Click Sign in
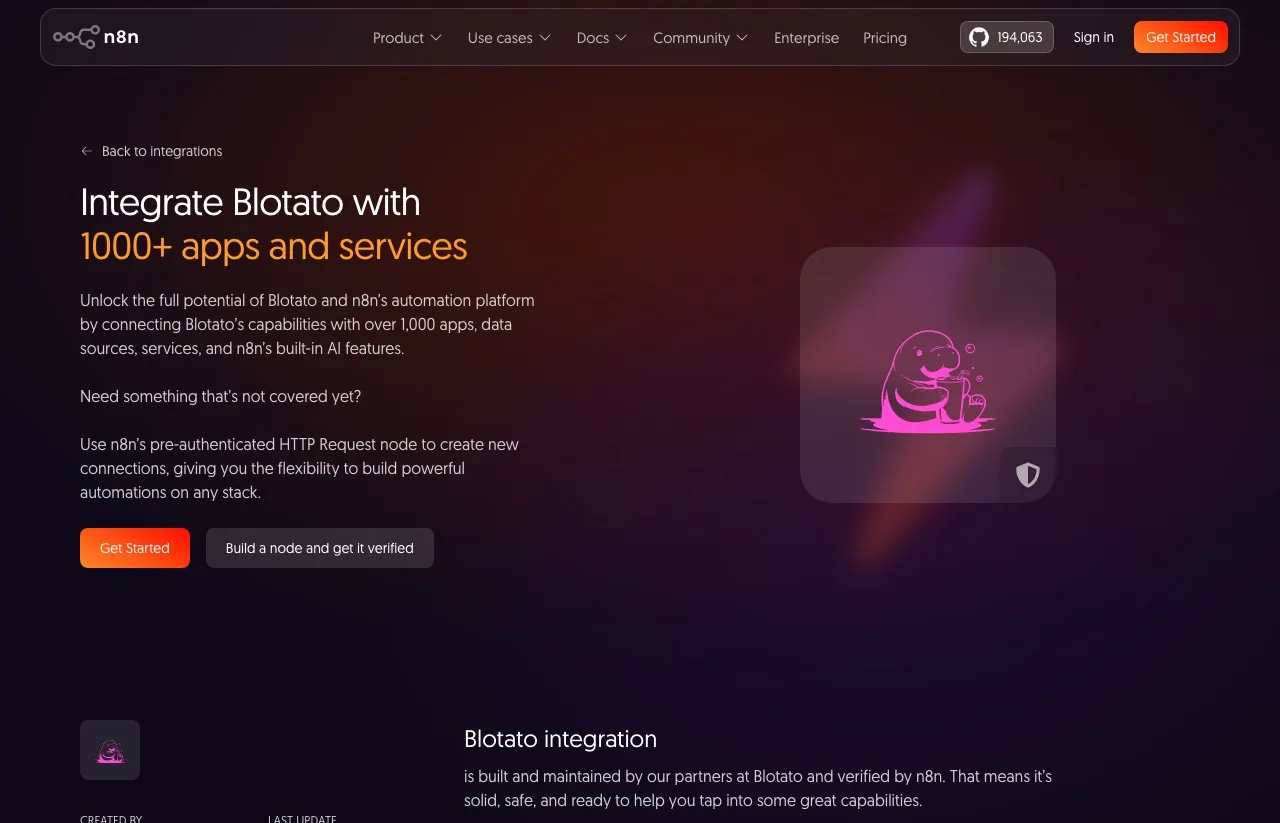 pyautogui.click(x=1094, y=37)
